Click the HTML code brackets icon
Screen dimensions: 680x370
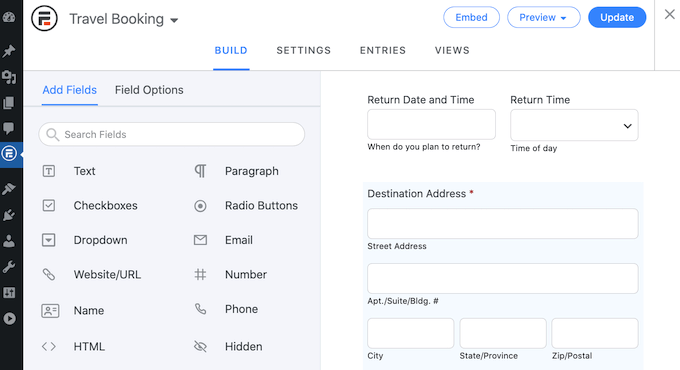(x=49, y=346)
